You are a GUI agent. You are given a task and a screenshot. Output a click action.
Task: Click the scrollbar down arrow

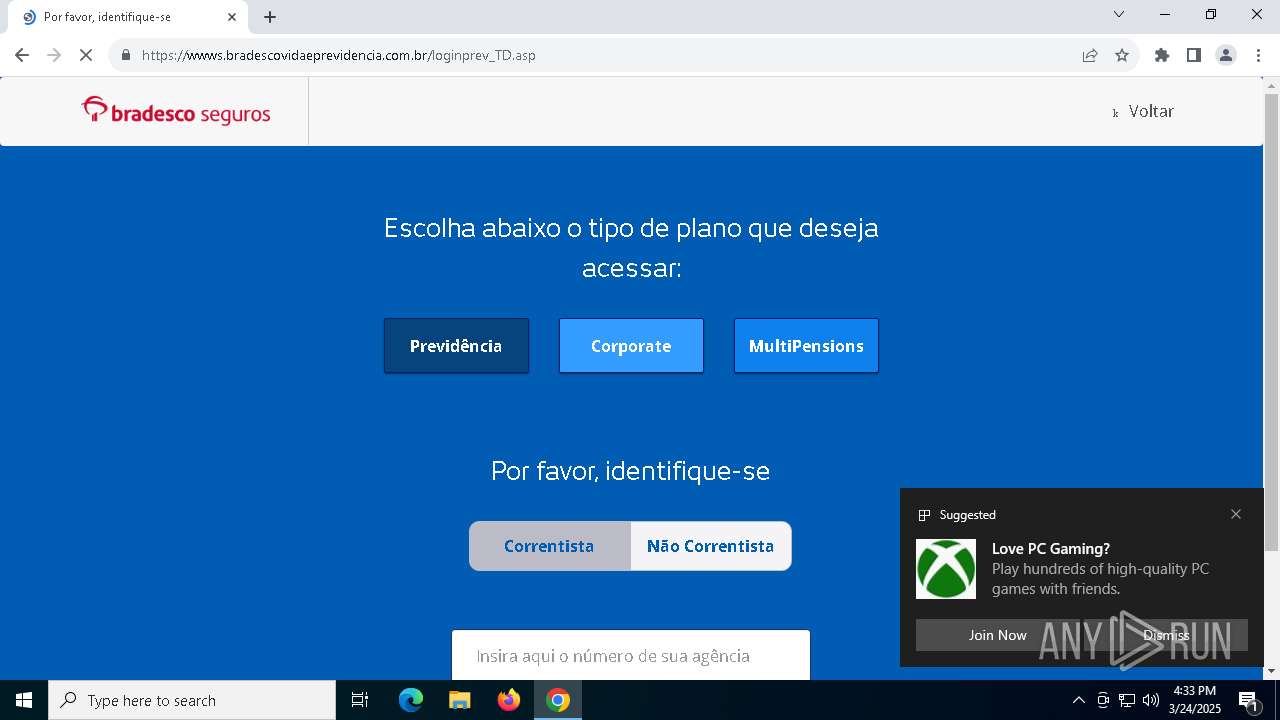[x=1272, y=671]
